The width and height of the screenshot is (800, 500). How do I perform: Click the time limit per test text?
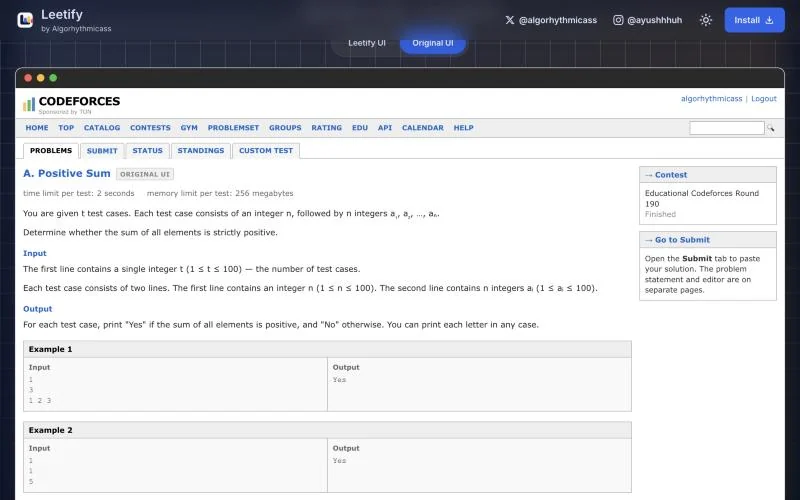(79, 193)
